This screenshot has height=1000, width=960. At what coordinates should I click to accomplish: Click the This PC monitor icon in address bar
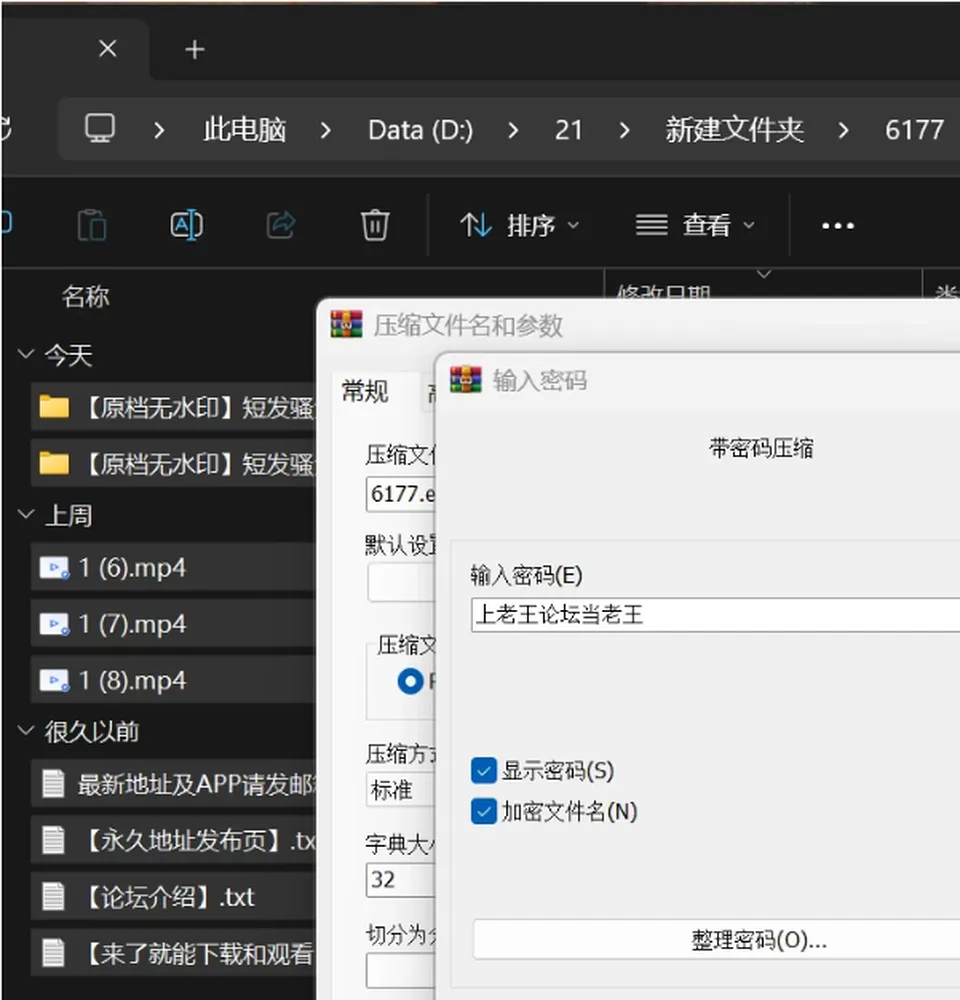pos(100,128)
